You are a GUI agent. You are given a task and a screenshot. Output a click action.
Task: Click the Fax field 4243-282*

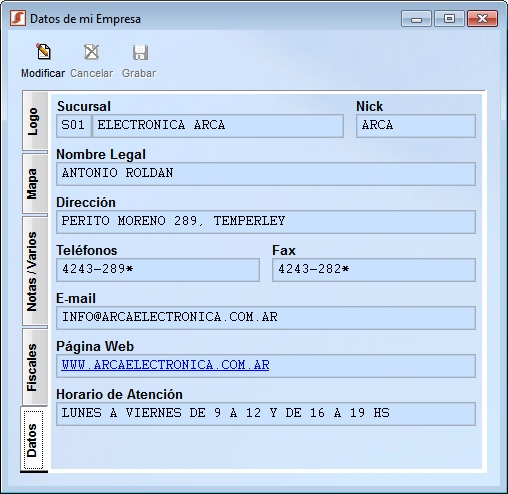pyautogui.click(x=374, y=270)
